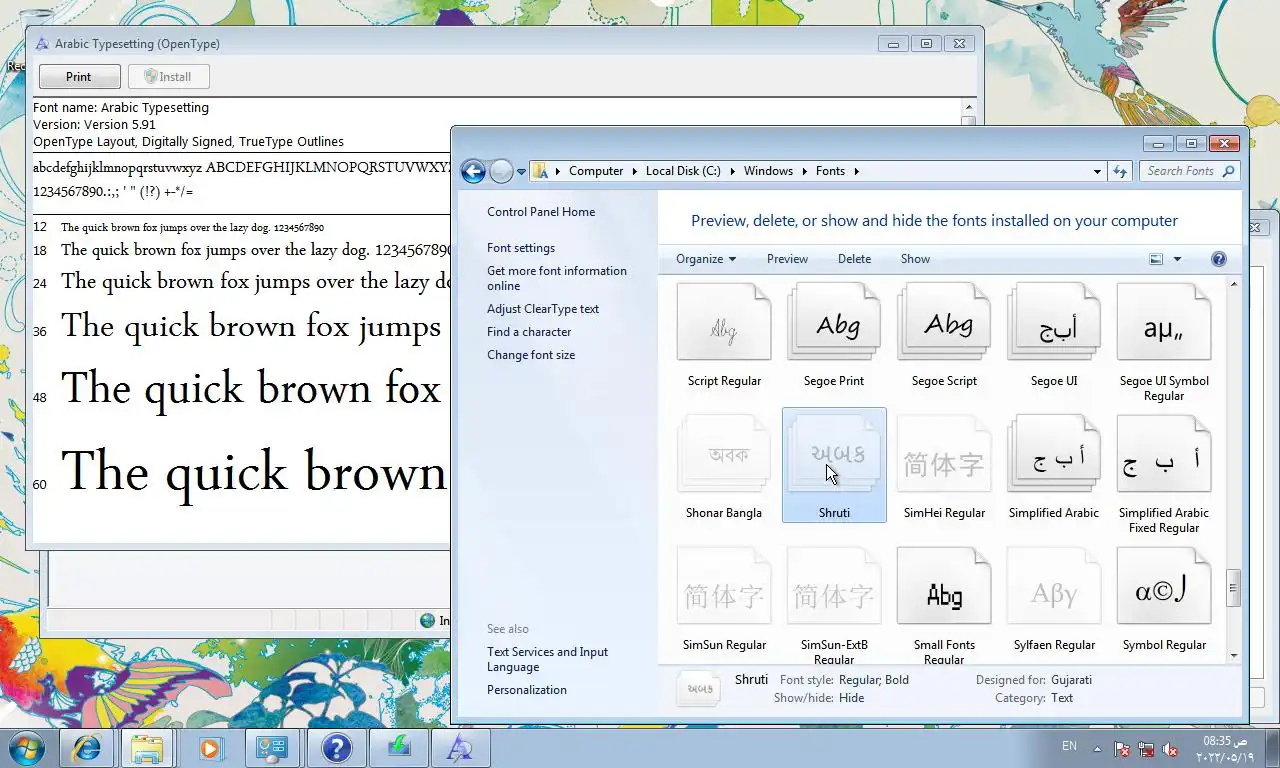Click the Fonts breadcrumb segment
Viewport: 1280px width, 768px height.
[x=830, y=171]
